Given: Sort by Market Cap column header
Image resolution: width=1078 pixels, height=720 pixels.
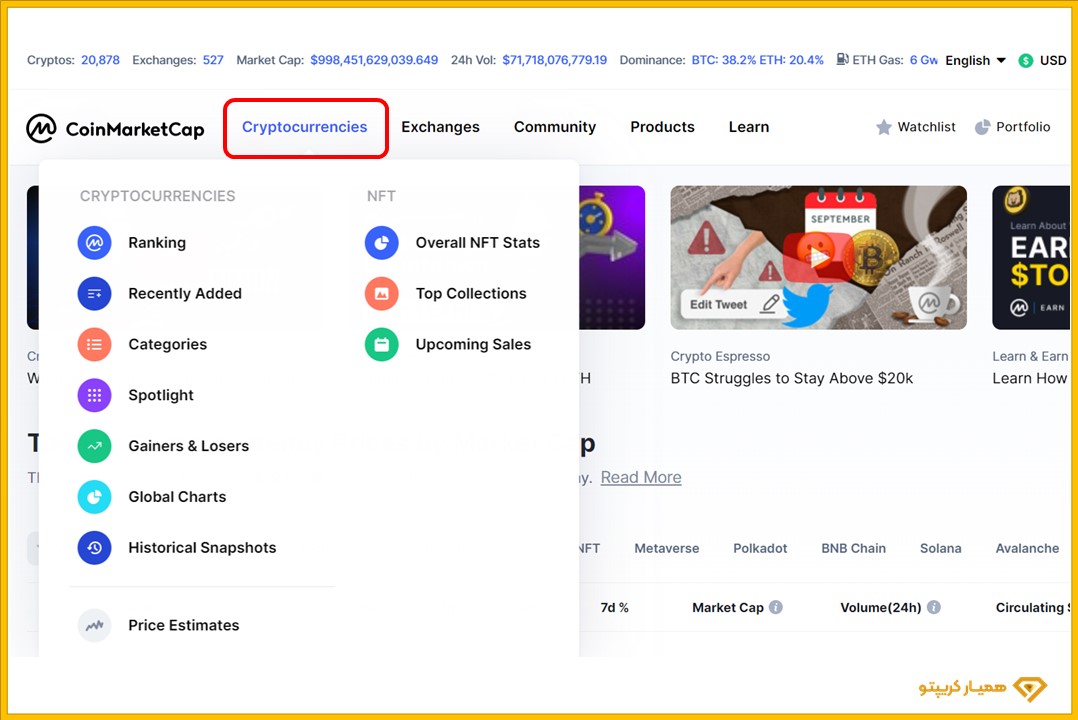Looking at the screenshot, I should [x=727, y=608].
